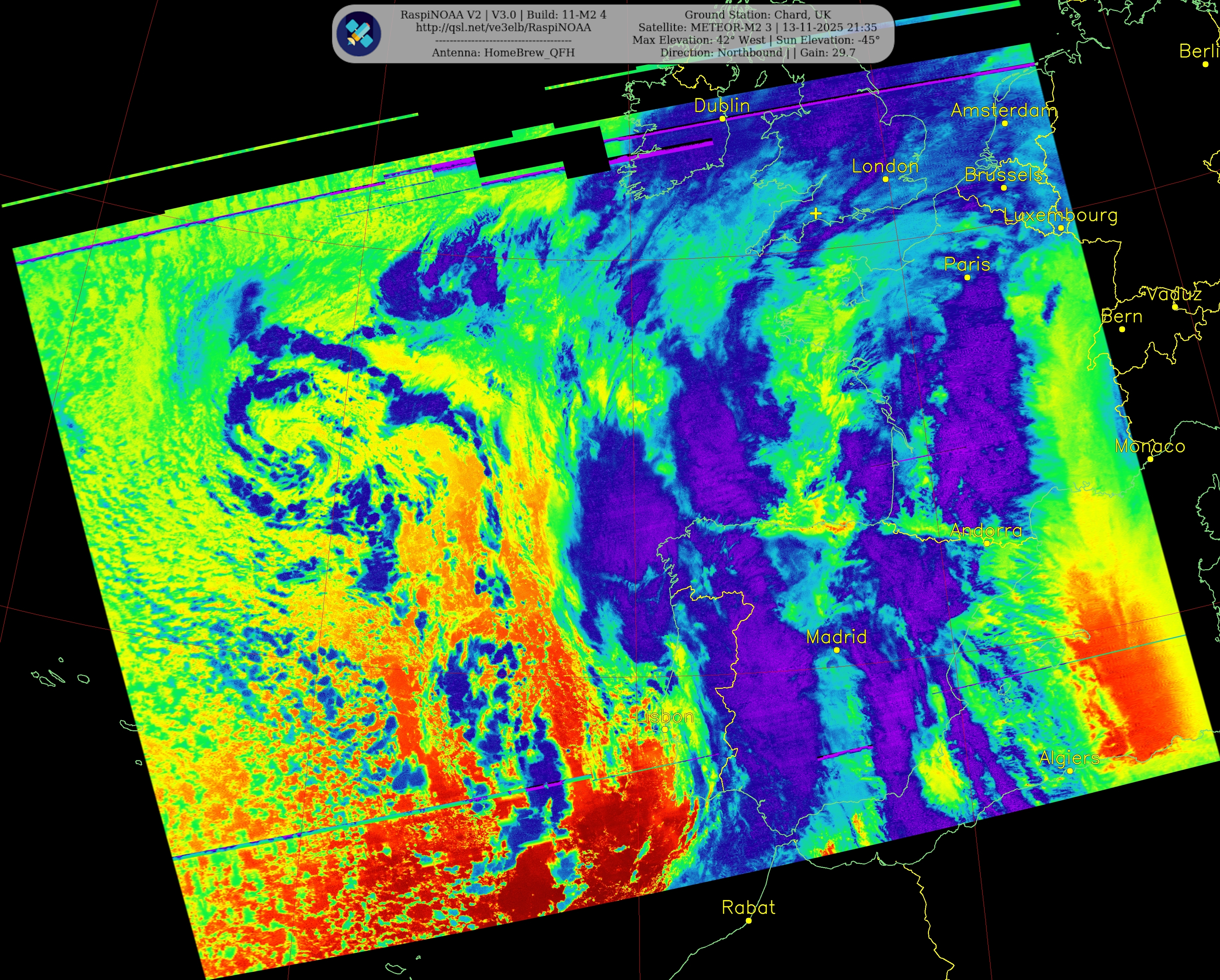Screen dimensions: 1220x980
Task: Open the qsl.net RaspiNOAA URL text
Action: point(503,28)
